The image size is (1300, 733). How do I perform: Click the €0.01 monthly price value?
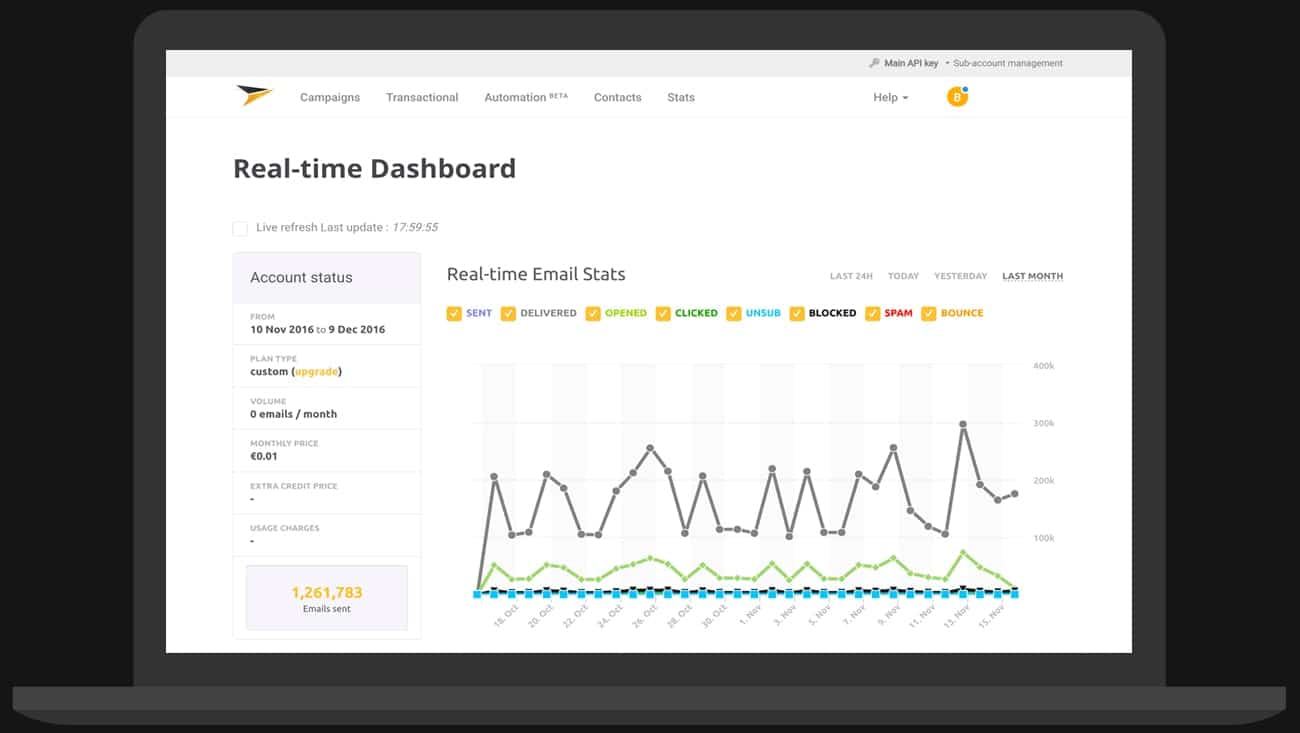point(264,456)
